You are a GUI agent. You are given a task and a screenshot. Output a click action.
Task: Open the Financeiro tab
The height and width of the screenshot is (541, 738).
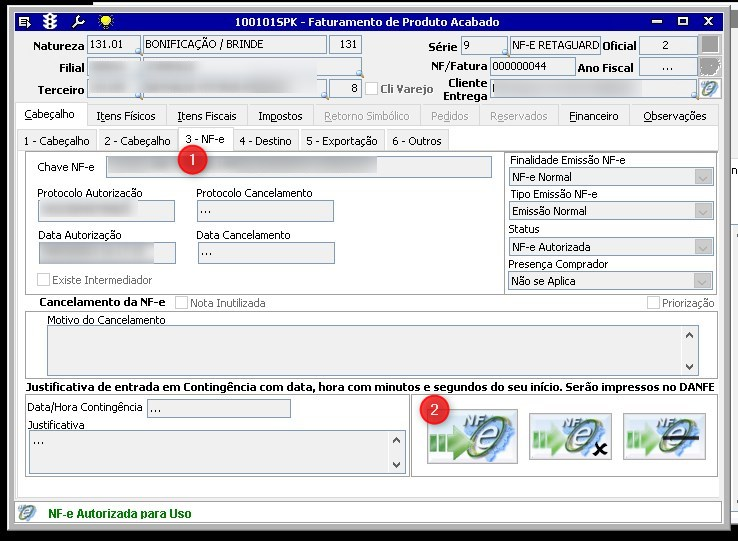pos(594,116)
